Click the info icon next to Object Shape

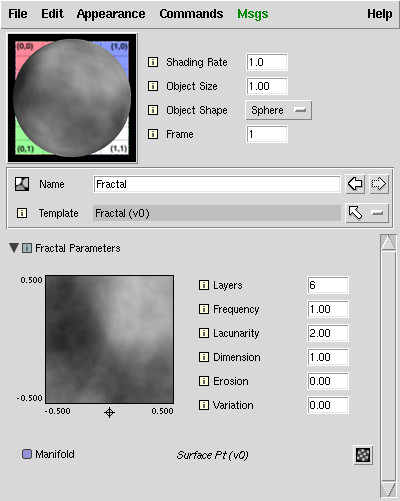click(x=153, y=110)
